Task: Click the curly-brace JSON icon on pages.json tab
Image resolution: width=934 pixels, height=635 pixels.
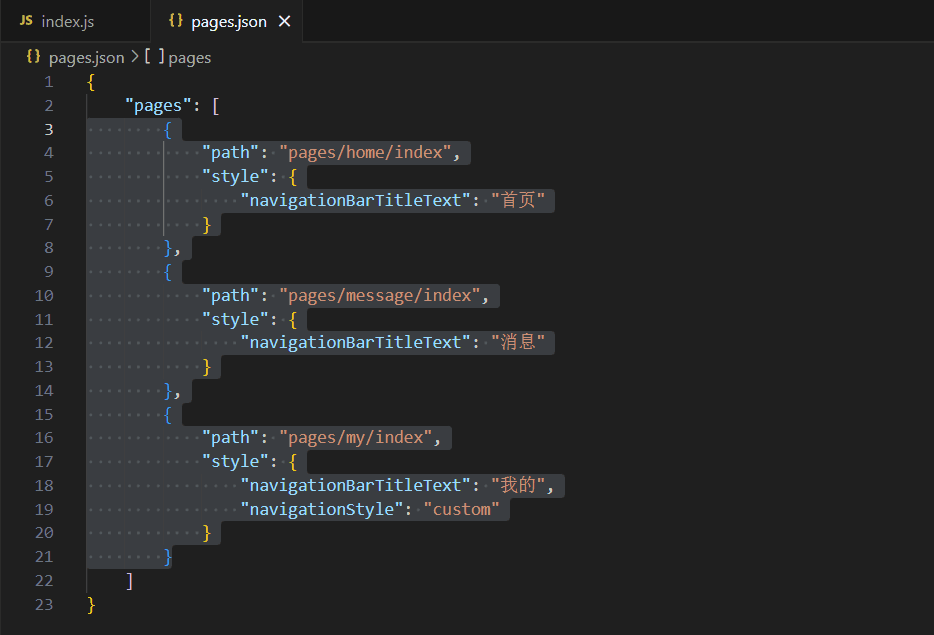Action: 176,21
